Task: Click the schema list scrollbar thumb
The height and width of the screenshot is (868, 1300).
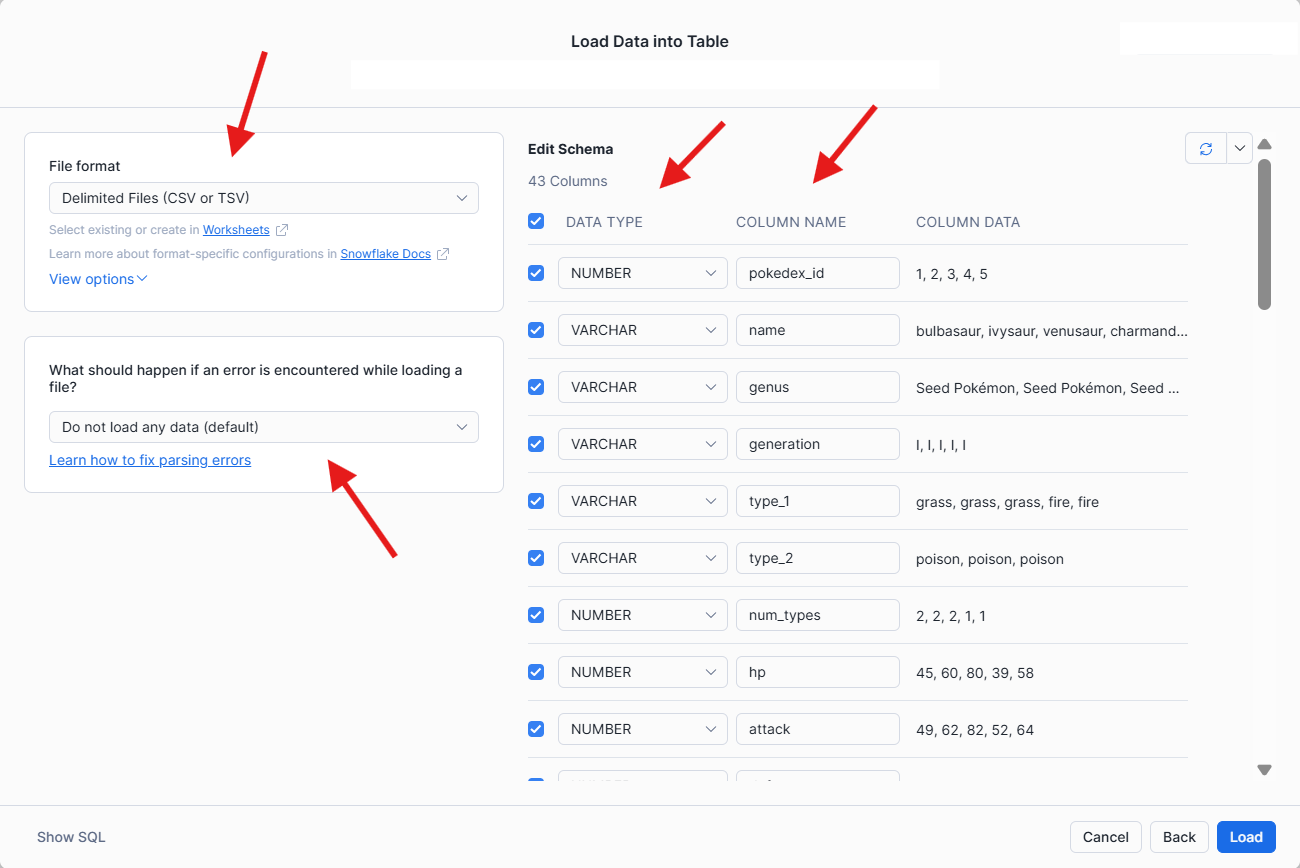Action: tap(1264, 234)
